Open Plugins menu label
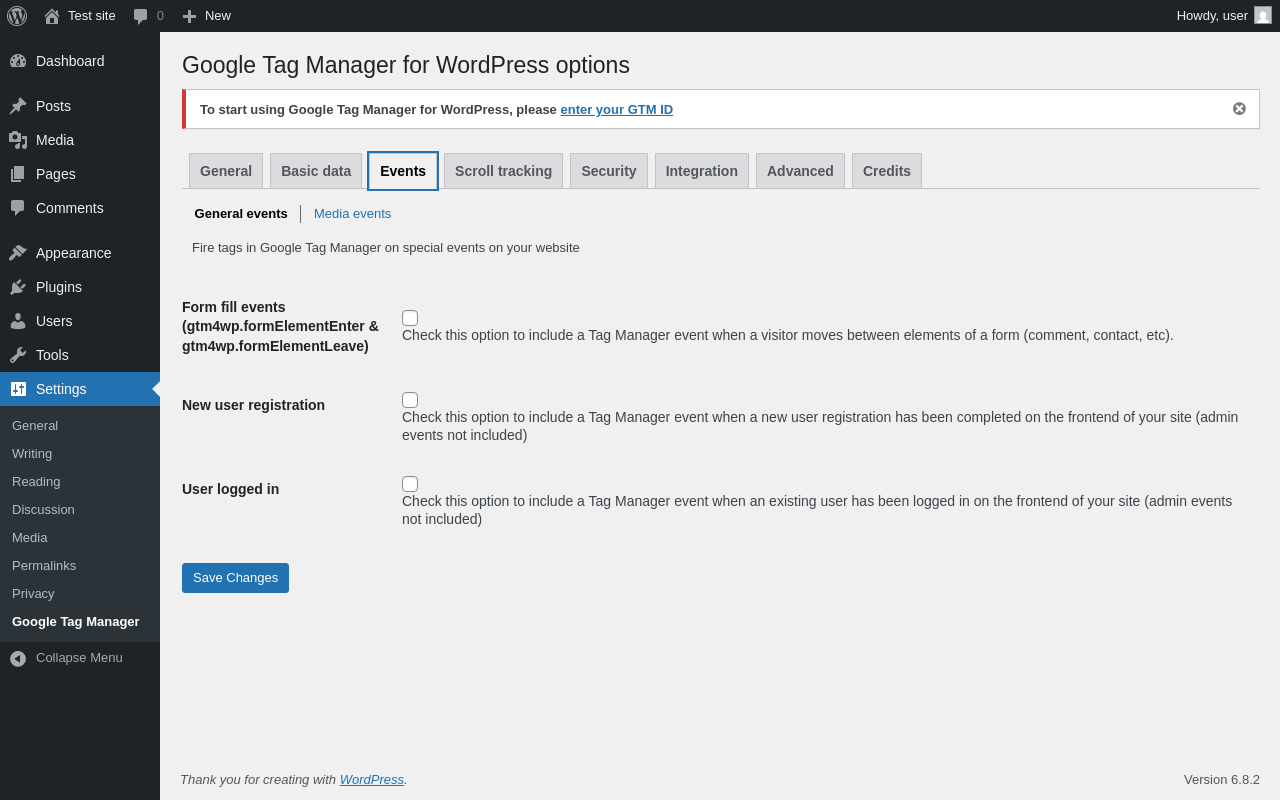Viewport: 1280px width, 800px height. coord(59,287)
